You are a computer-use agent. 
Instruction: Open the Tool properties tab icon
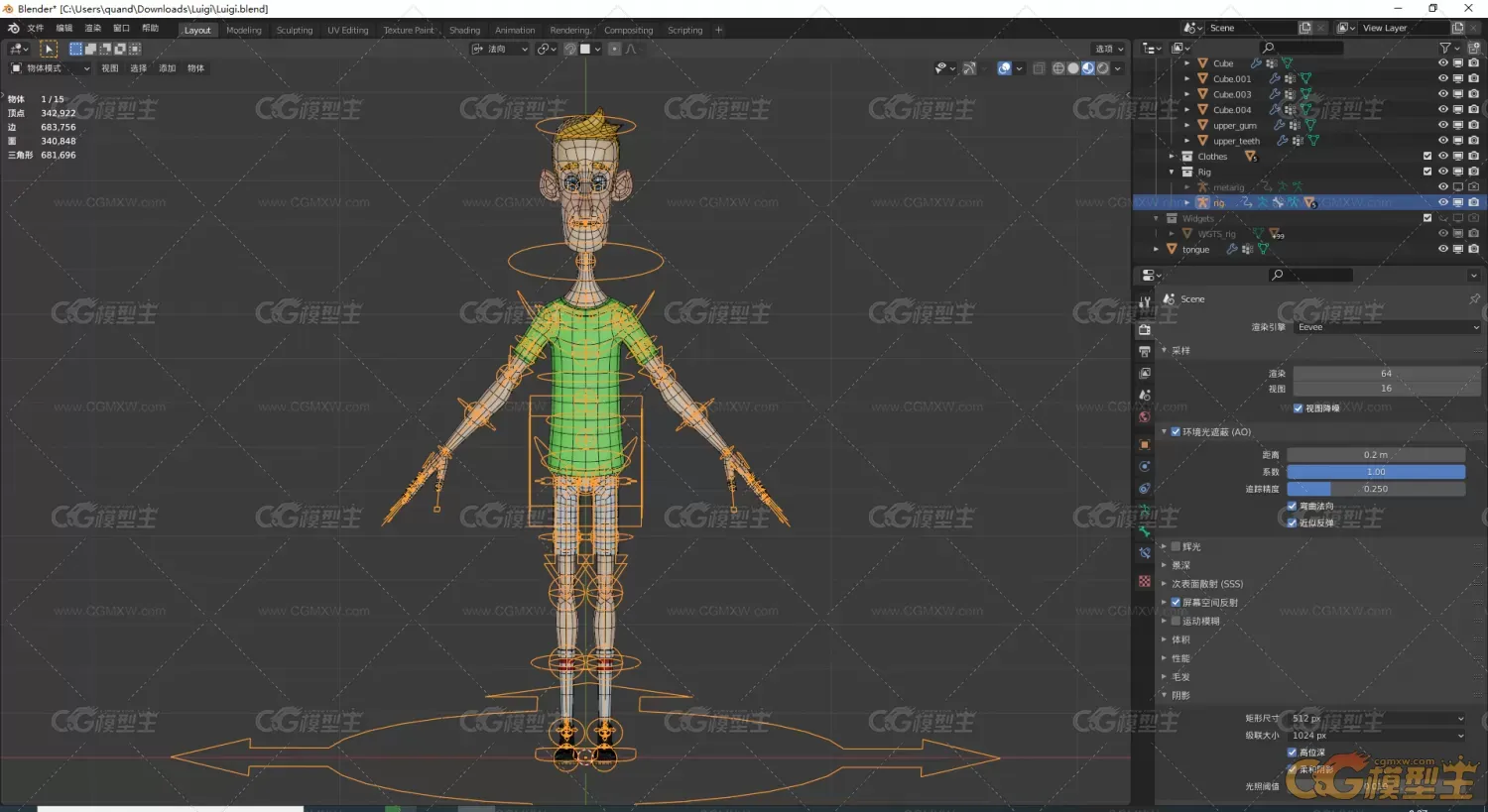(1145, 301)
